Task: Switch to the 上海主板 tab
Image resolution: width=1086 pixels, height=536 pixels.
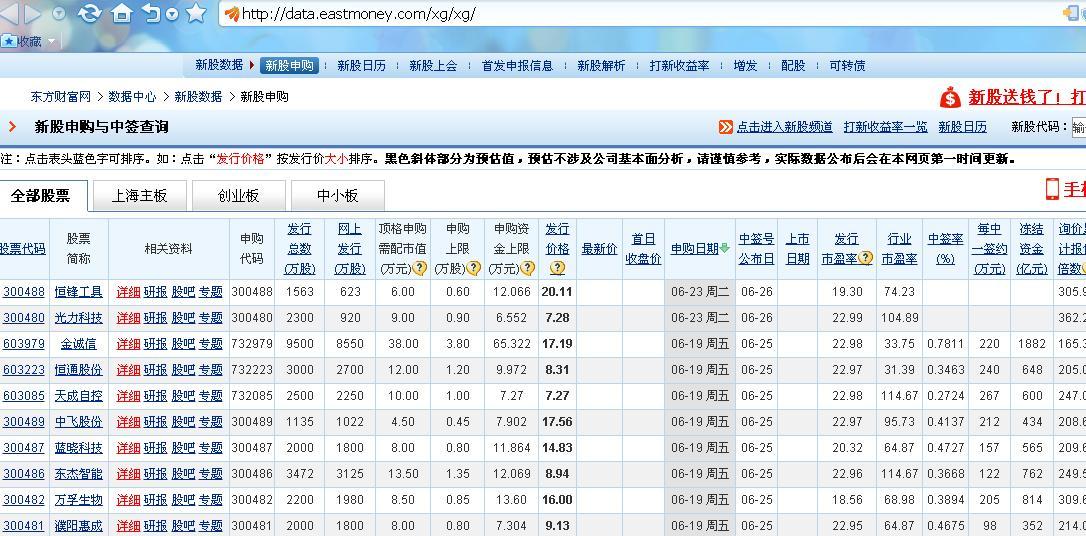Action: point(140,195)
